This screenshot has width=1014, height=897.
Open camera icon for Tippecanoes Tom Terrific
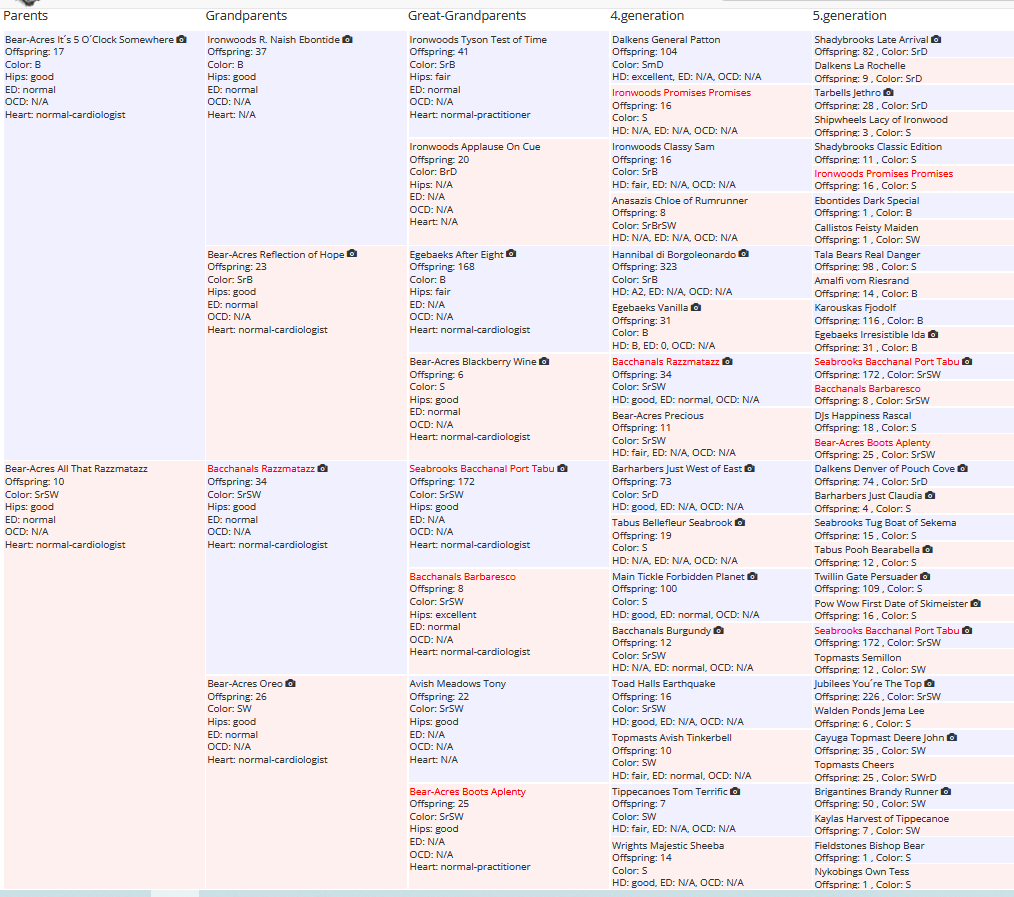pos(735,792)
